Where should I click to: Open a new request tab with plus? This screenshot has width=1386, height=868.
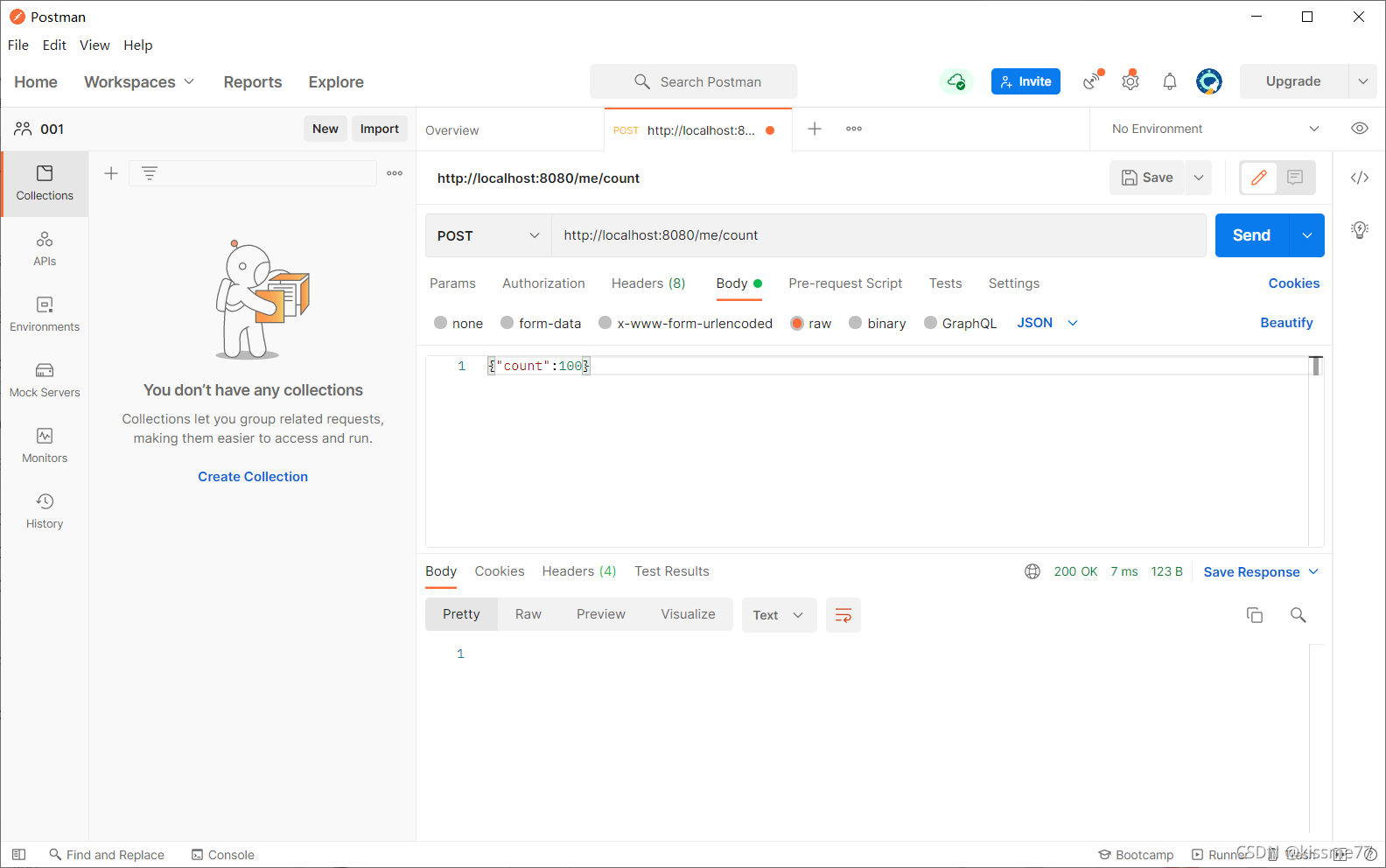(815, 129)
